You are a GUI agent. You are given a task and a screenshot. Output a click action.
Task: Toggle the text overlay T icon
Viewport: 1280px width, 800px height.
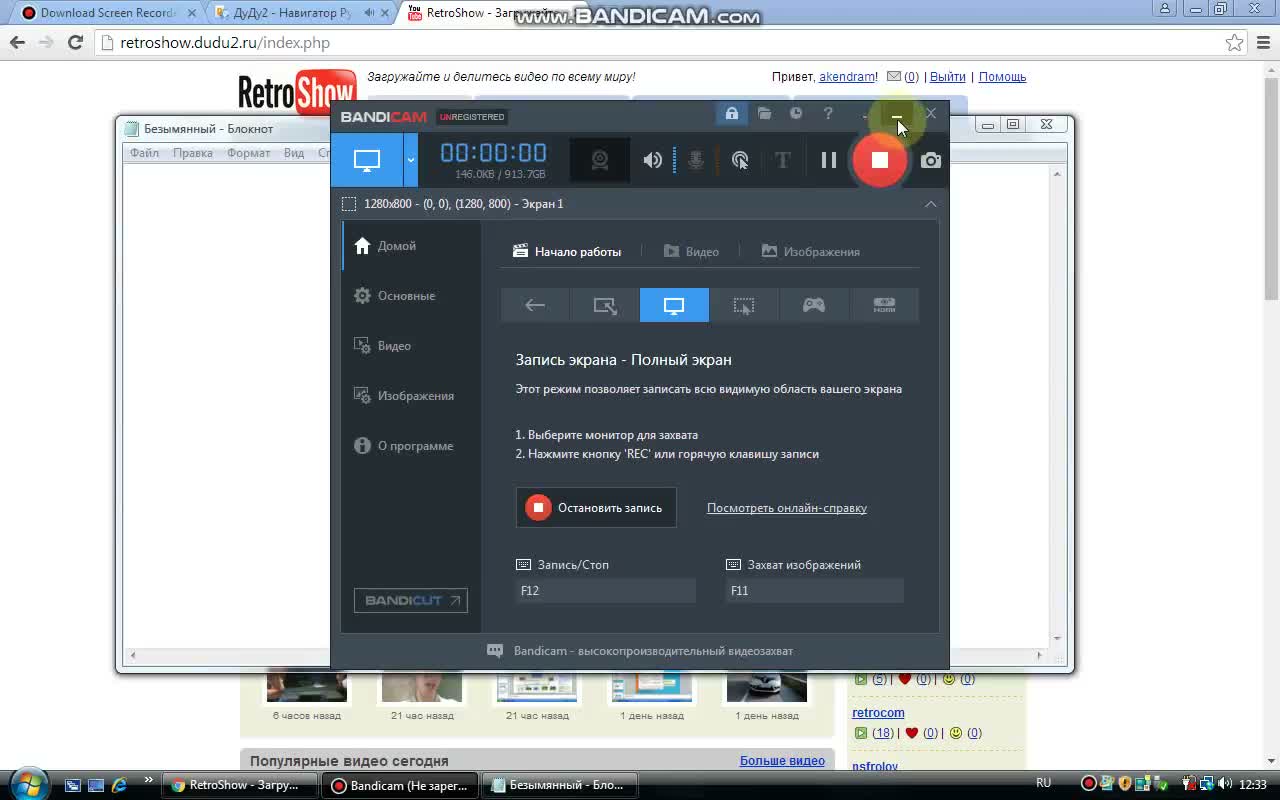[x=783, y=160]
